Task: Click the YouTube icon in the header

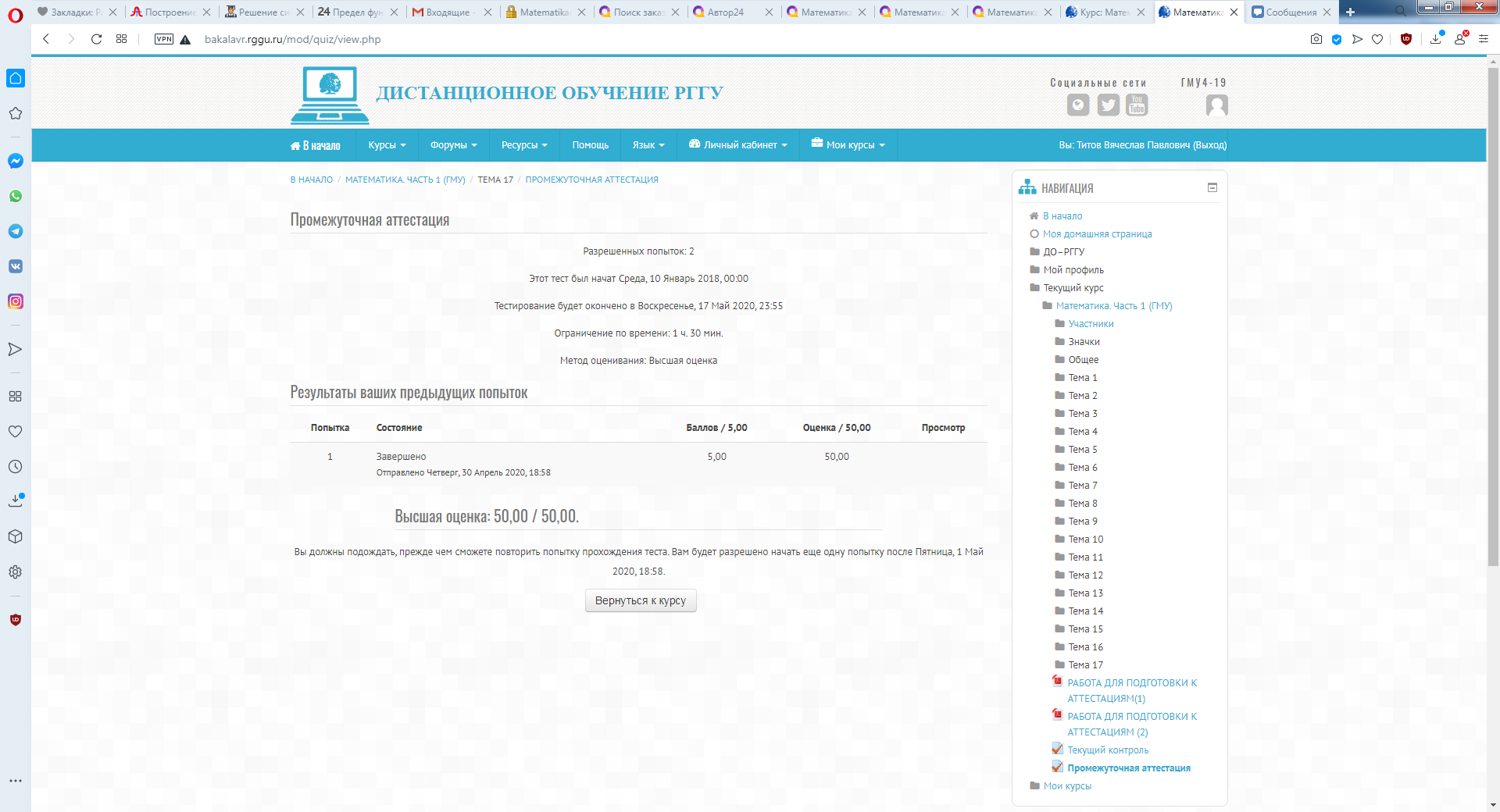Action: (x=1137, y=105)
